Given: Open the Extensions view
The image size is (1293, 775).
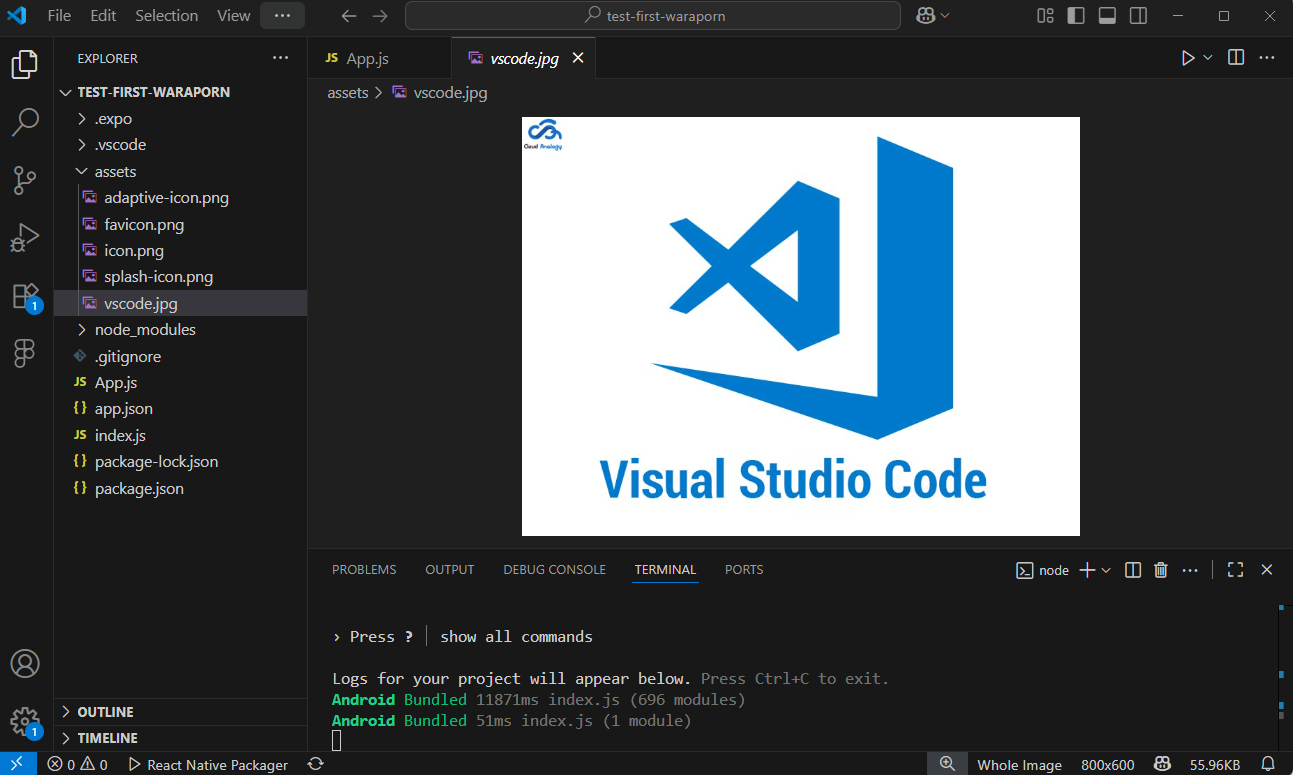Looking at the screenshot, I should (x=25, y=296).
